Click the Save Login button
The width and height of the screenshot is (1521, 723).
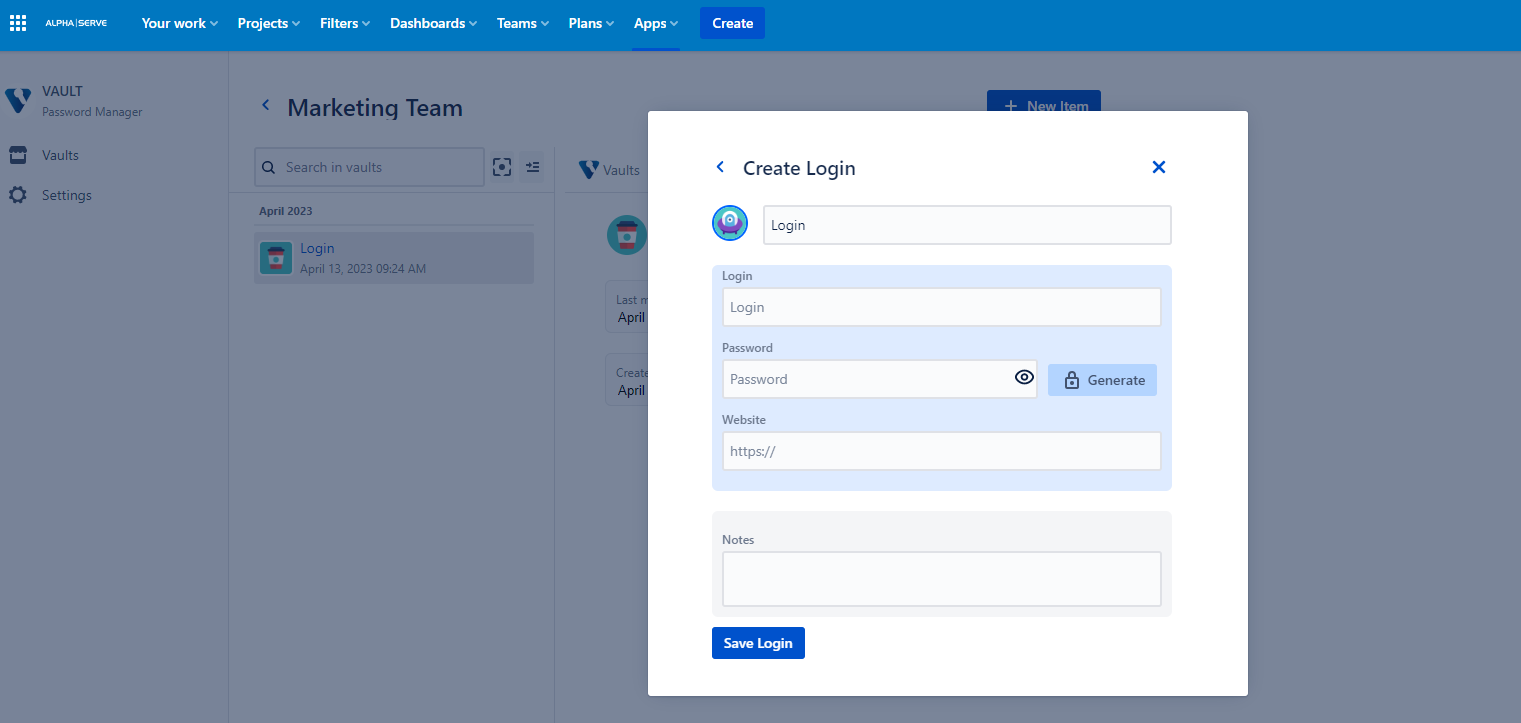click(757, 643)
